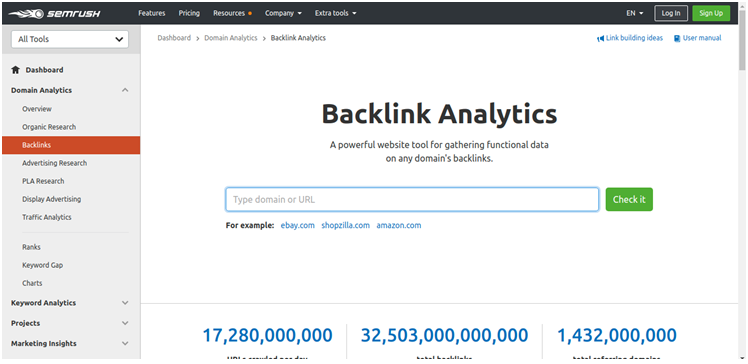This screenshot has width=748, height=364.
Task: Open Traffic Analytics in the sidebar
Action: [47, 217]
